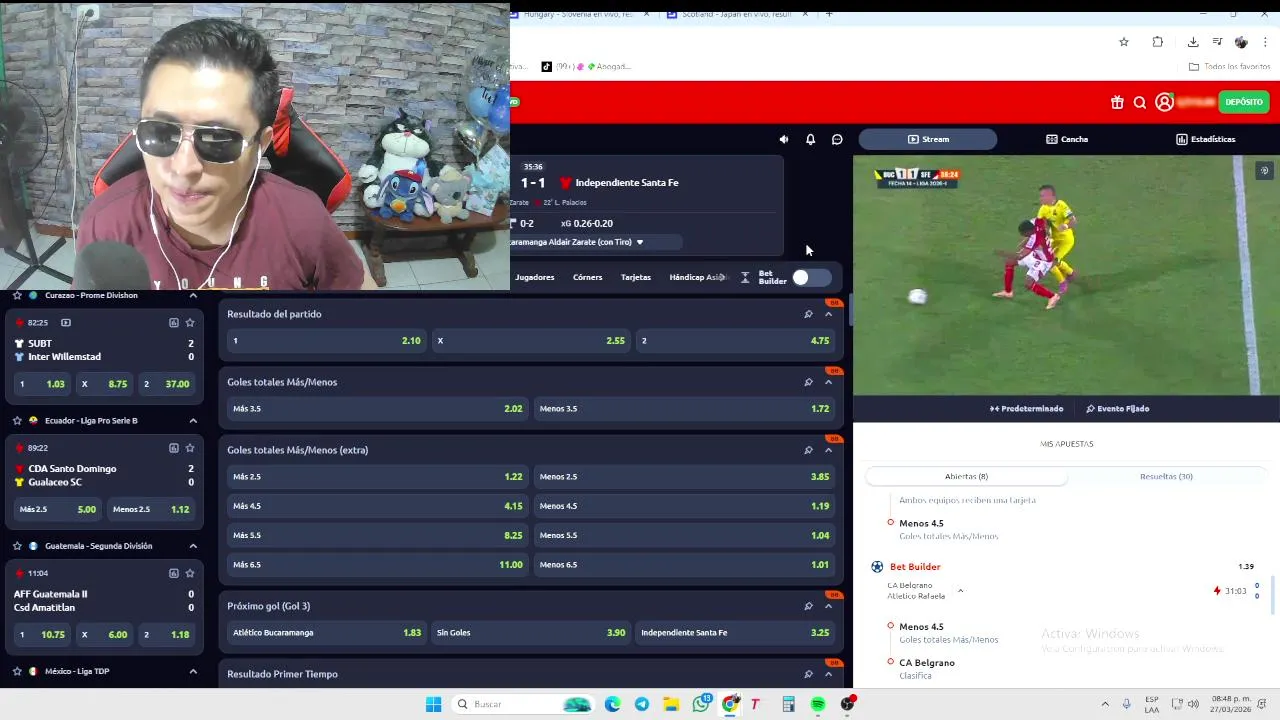Viewport: 1280px width, 720px height.
Task: Open match notifications bell icon
Action: pyautogui.click(x=811, y=139)
